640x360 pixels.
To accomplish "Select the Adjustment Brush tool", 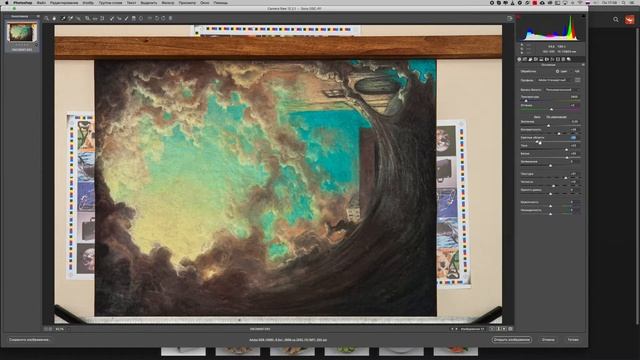I will [x=126, y=18].
